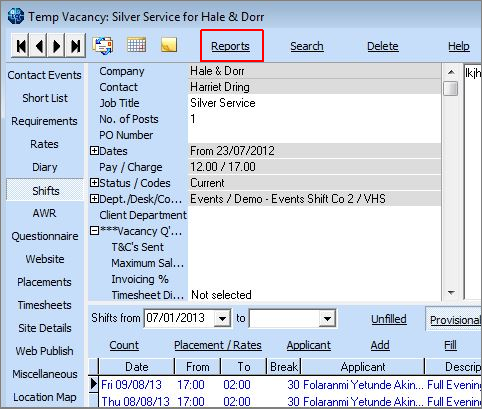Screen dimensions: 482x409
Task: Go to previous record arrow
Action: [39, 46]
